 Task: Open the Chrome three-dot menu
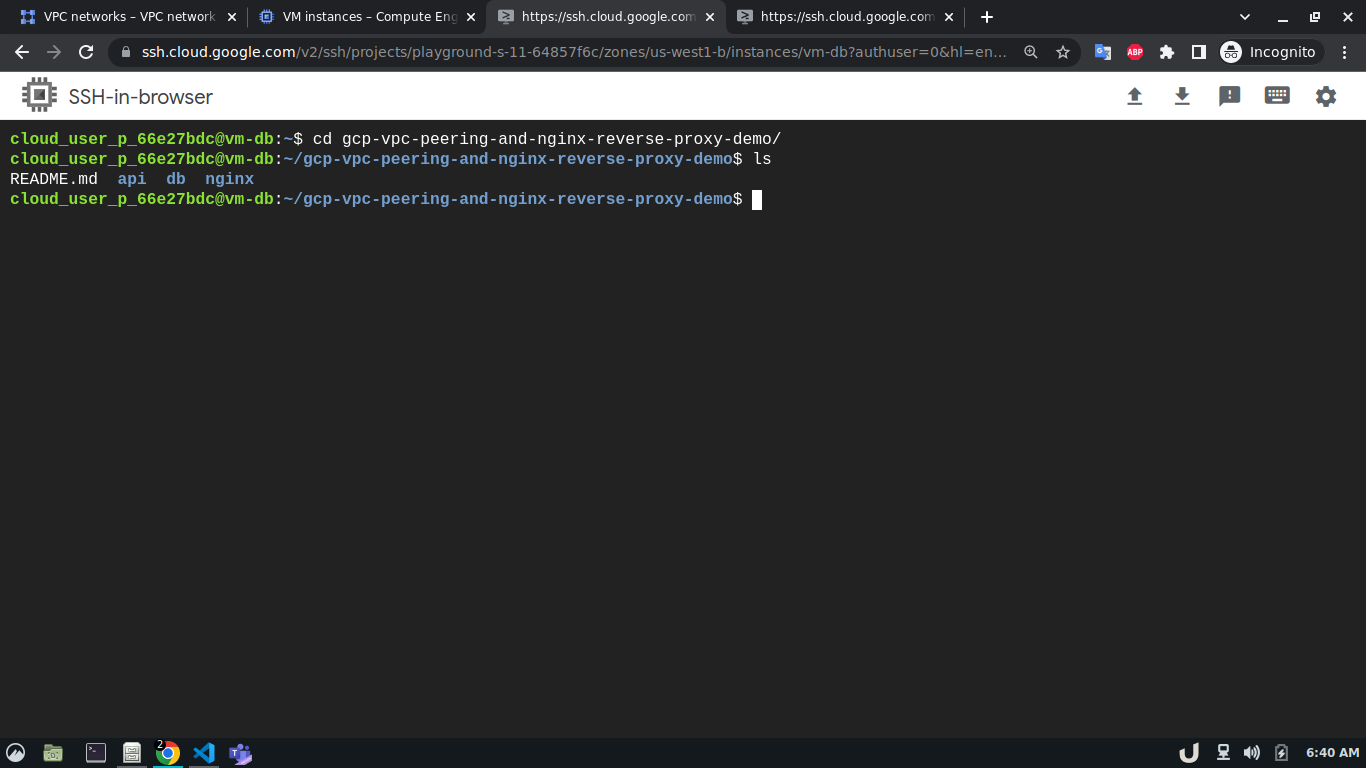coord(1345,52)
